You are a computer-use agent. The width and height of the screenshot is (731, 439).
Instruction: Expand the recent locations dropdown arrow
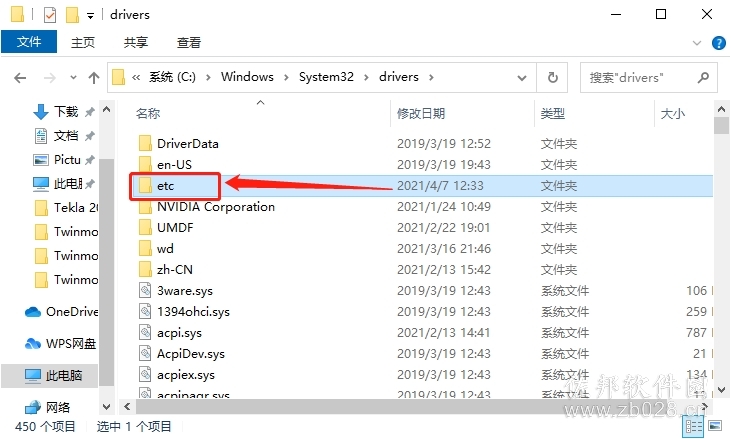73,77
